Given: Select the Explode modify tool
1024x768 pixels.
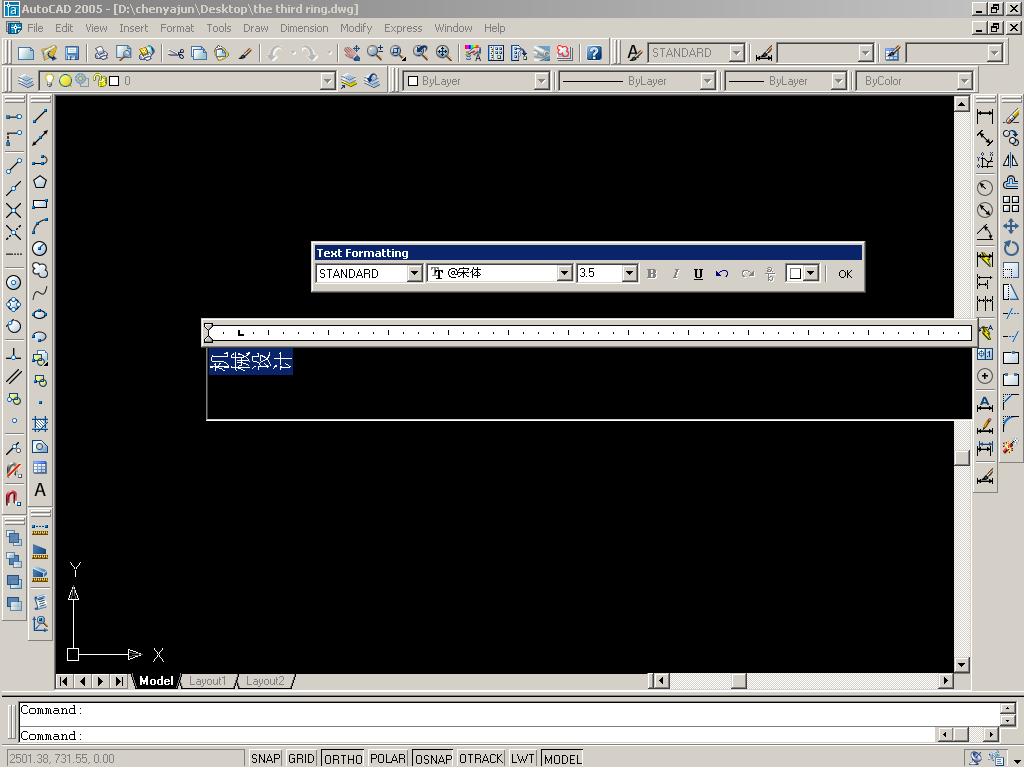Looking at the screenshot, I should point(1011,447).
